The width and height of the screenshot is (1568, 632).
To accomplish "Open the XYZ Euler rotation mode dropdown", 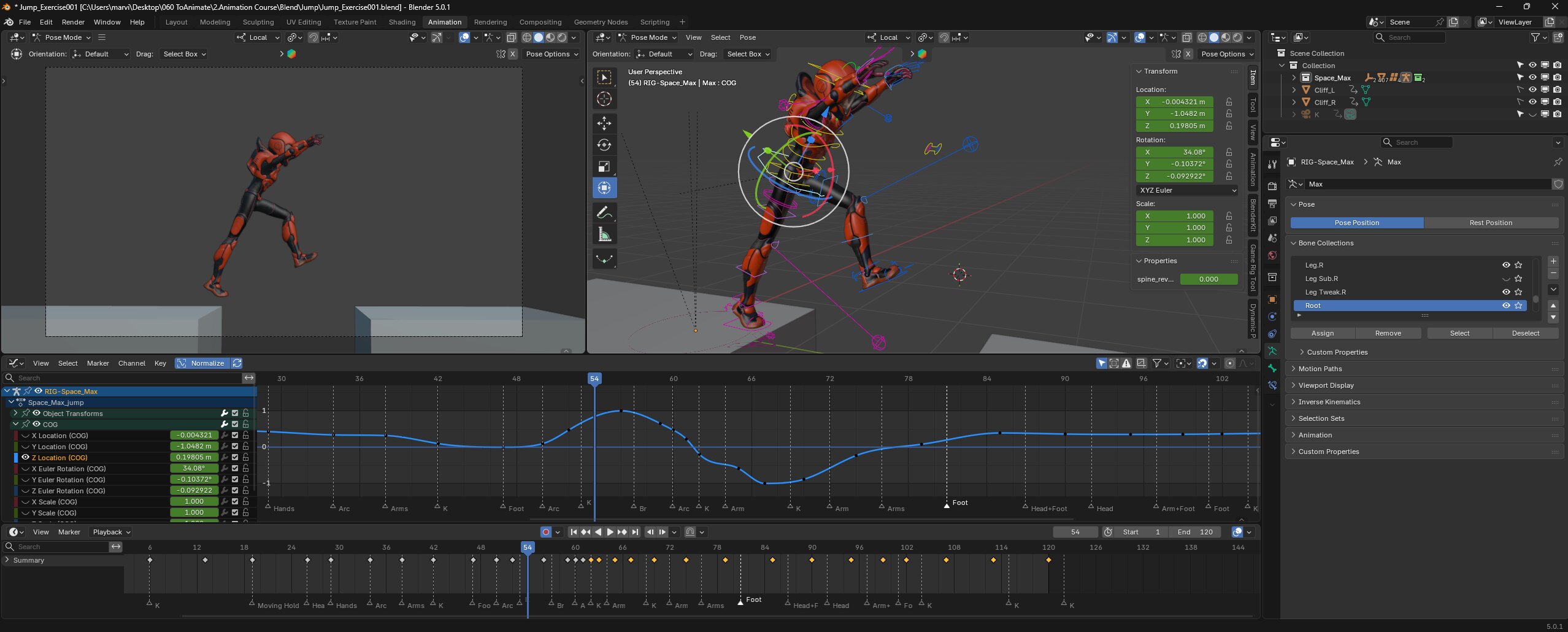I will pyautogui.click(x=1187, y=190).
